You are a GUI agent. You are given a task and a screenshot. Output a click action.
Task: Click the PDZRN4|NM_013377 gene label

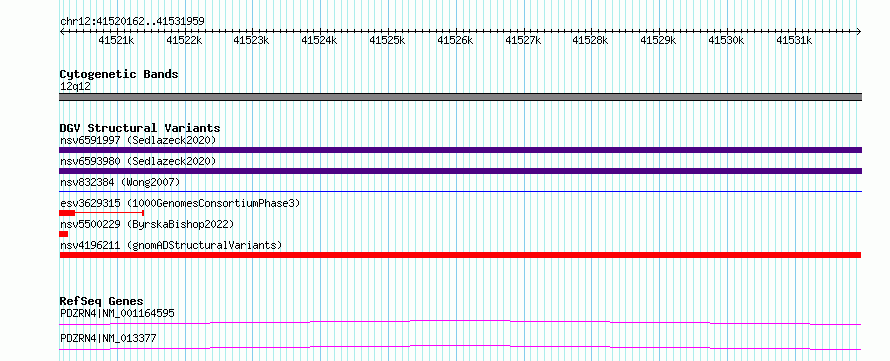pos(108,339)
